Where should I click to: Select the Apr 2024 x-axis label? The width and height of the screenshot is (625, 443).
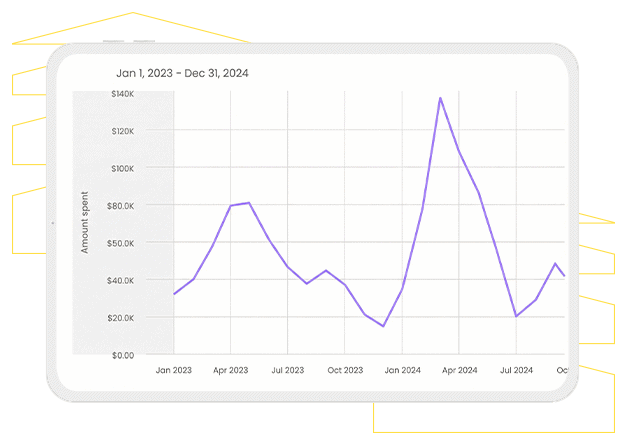459,370
